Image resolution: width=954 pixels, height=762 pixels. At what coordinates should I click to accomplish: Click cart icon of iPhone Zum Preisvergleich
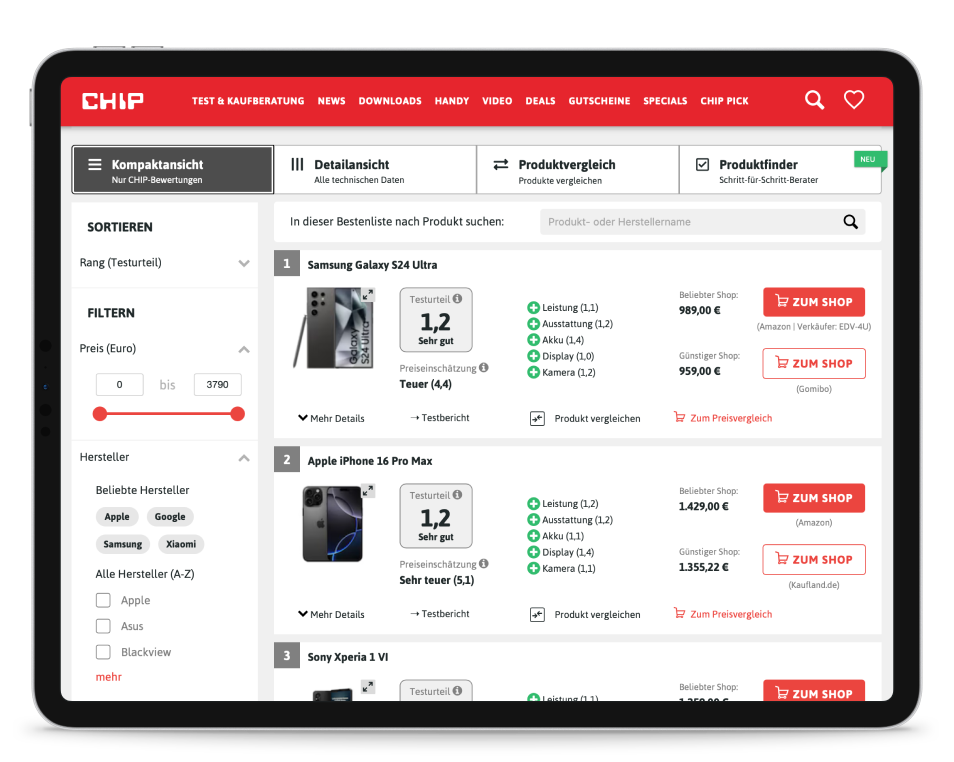(680, 613)
